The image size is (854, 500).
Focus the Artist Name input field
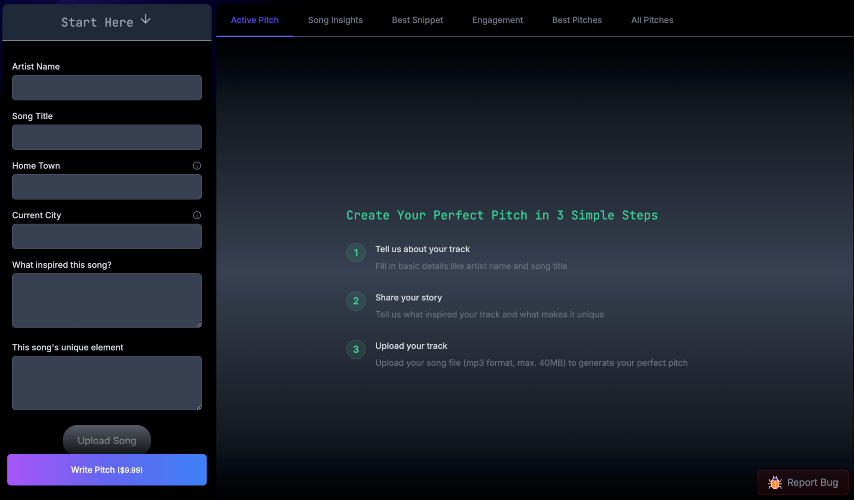tap(107, 88)
